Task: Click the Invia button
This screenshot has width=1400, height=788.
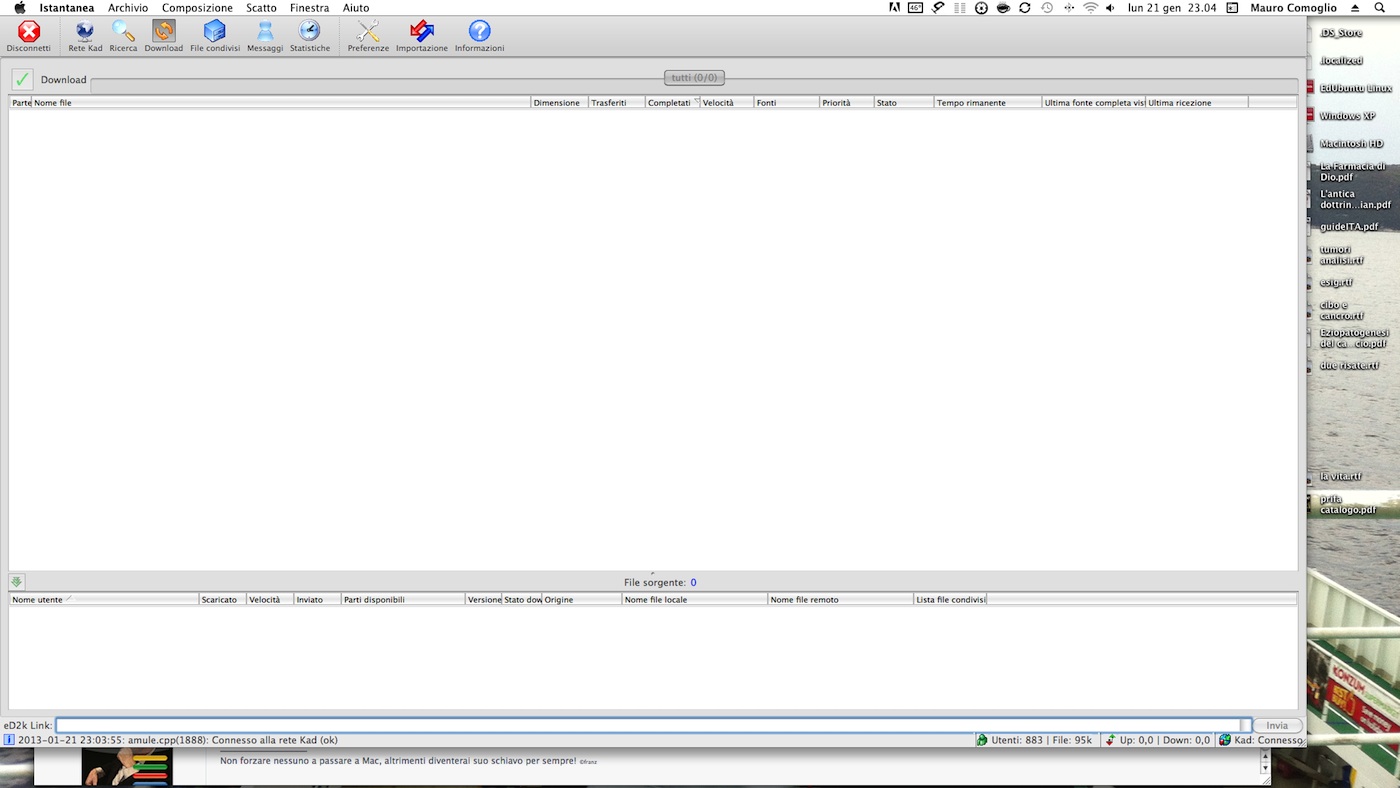Action: (1277, 725)
